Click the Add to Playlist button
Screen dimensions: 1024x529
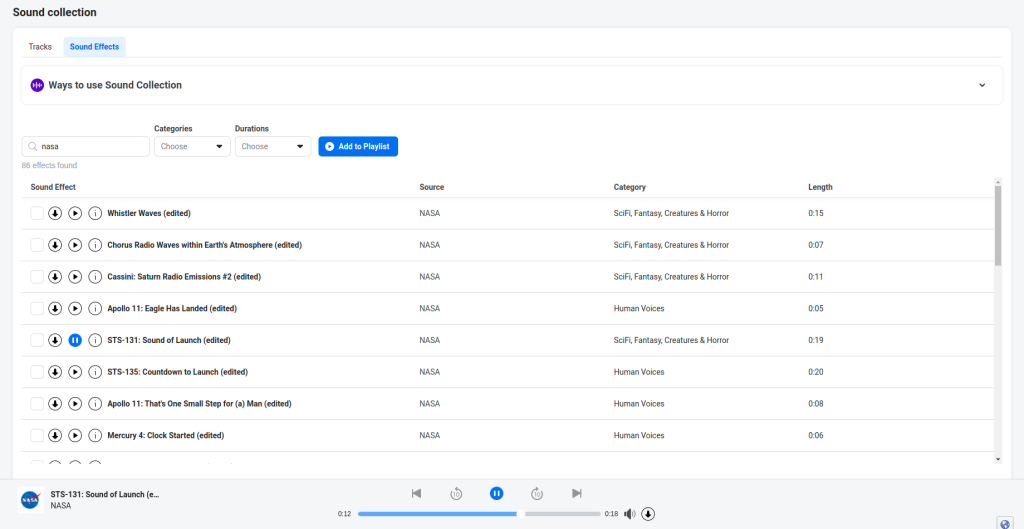coord(358,146)
